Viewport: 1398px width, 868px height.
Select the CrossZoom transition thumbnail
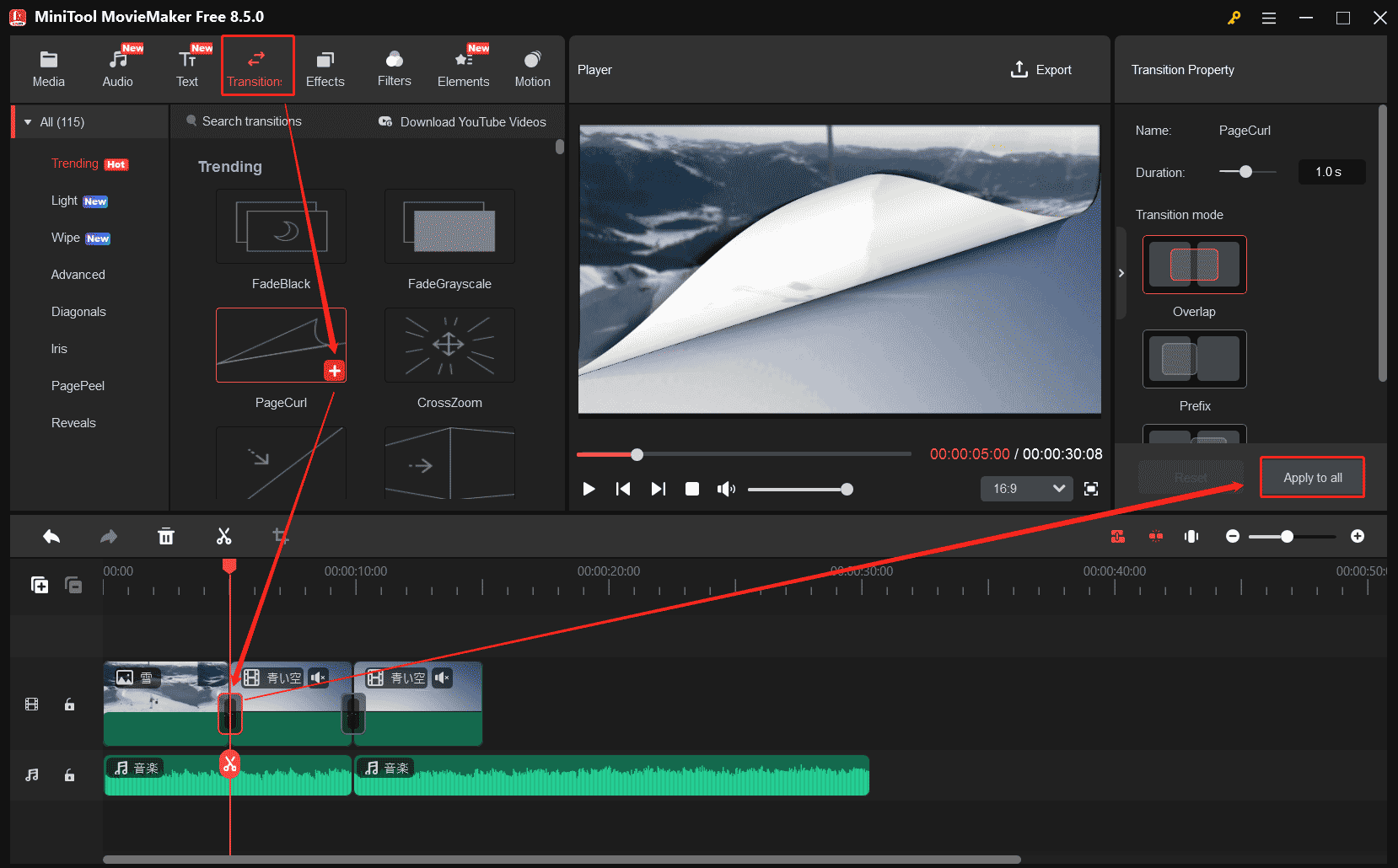pyautogui.click(x=449, y=346)
